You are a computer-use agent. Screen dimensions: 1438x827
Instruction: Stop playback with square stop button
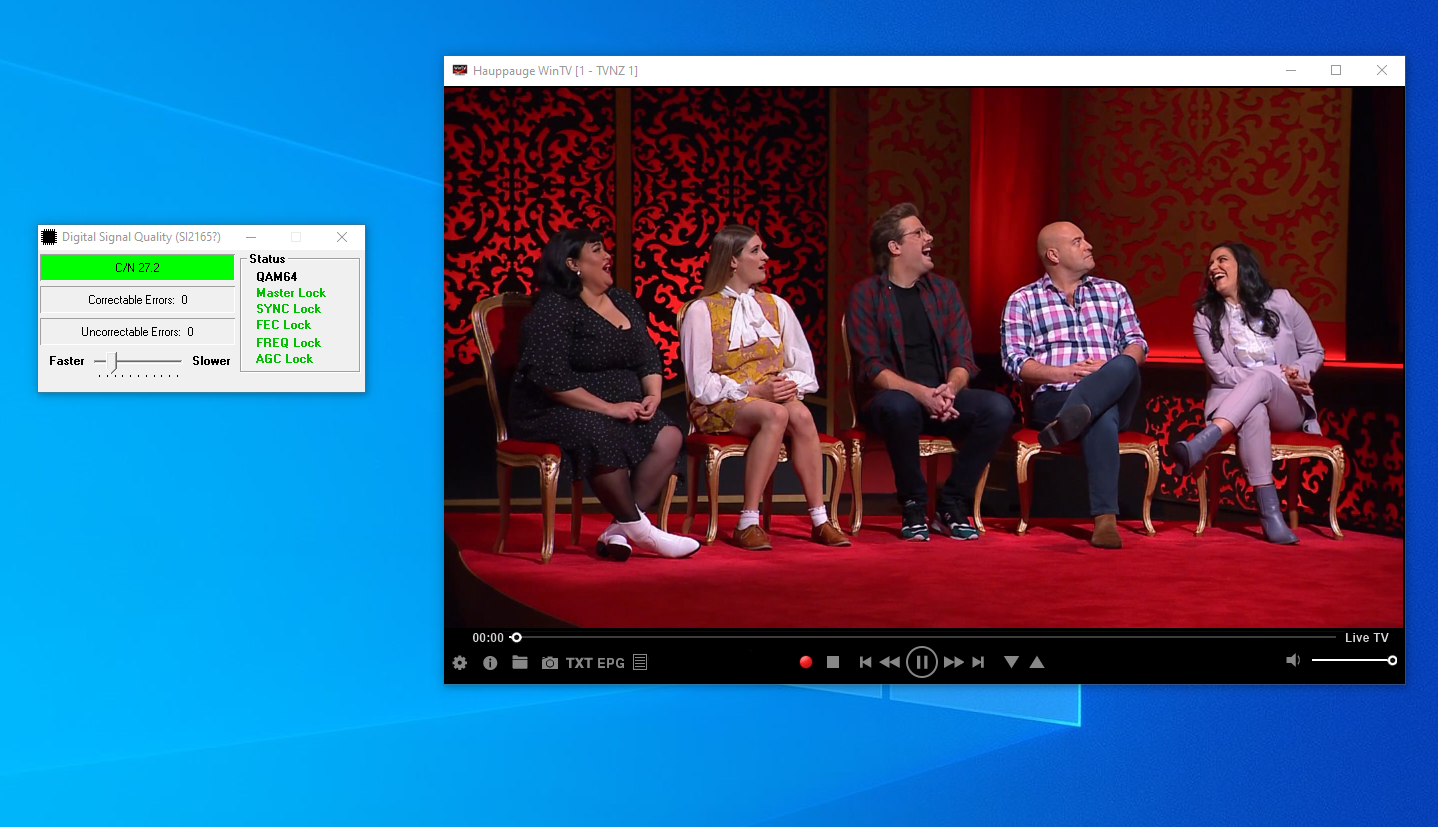(x=833, y=662)
